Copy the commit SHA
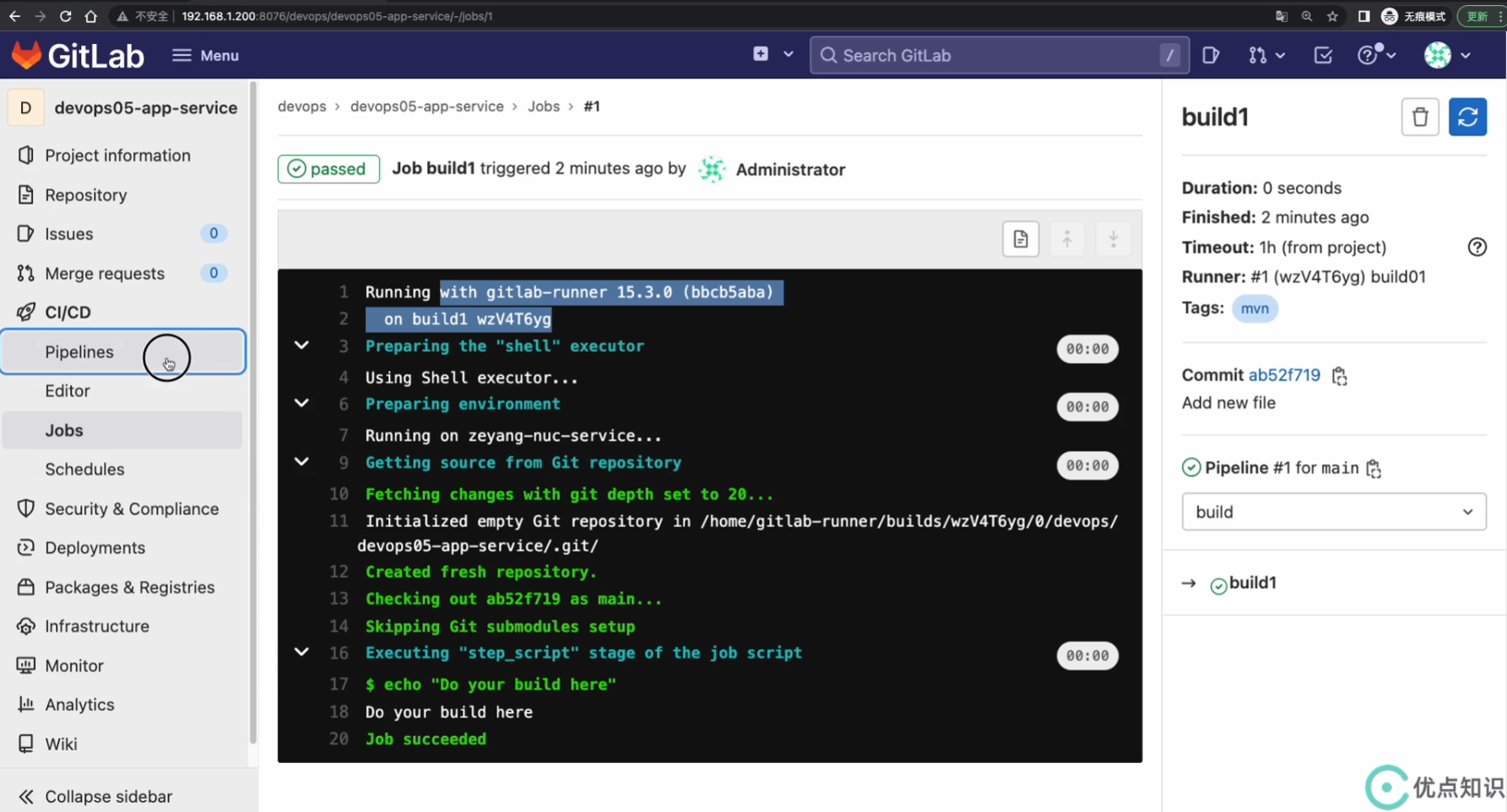1507x812 pixels. [x=1340, y=376]
